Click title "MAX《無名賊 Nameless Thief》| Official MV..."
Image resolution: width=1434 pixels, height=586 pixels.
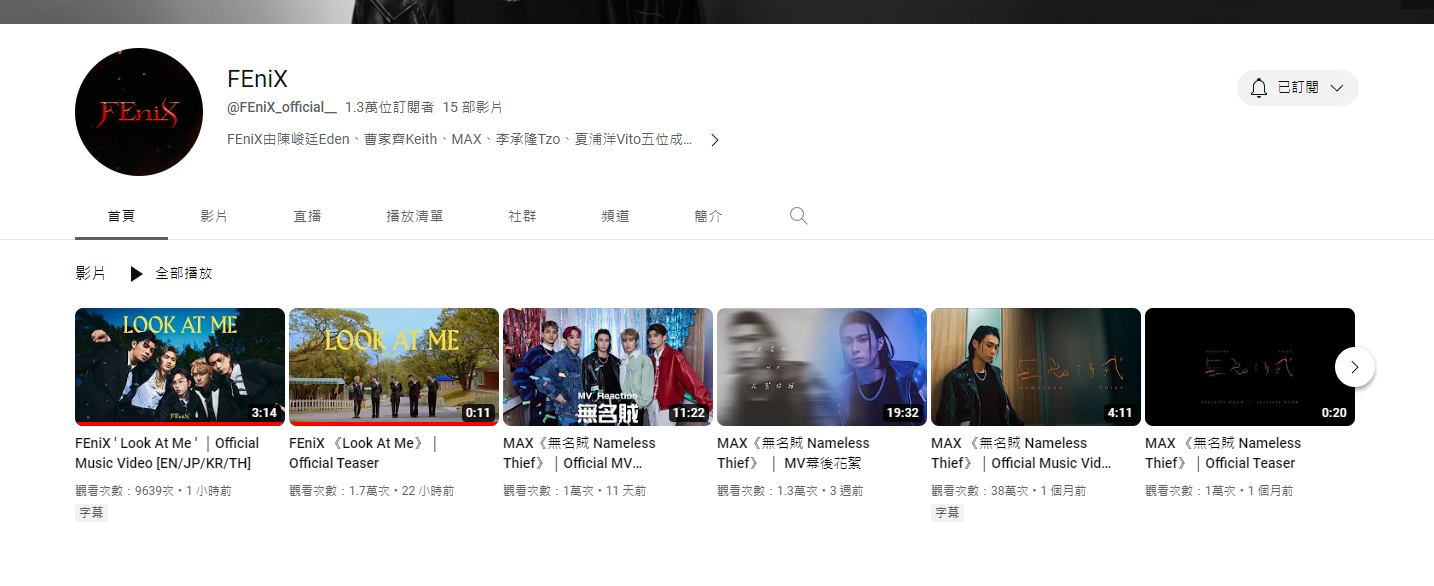pos(580,453)
